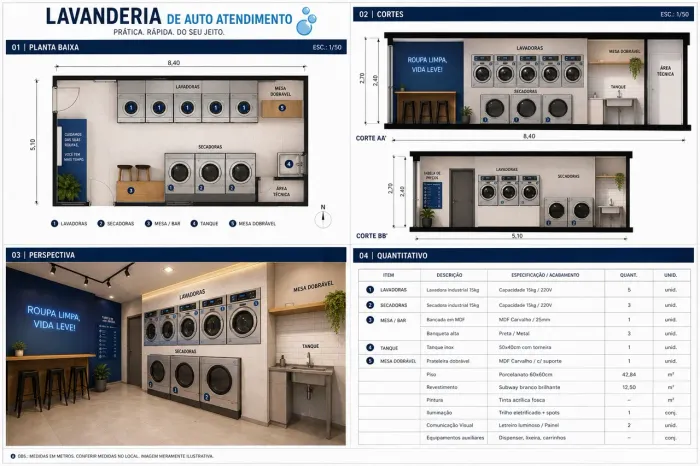Select legend marker 2 labeled Secadoras
This screenshot has height=466, width=700.
(101, 223)
